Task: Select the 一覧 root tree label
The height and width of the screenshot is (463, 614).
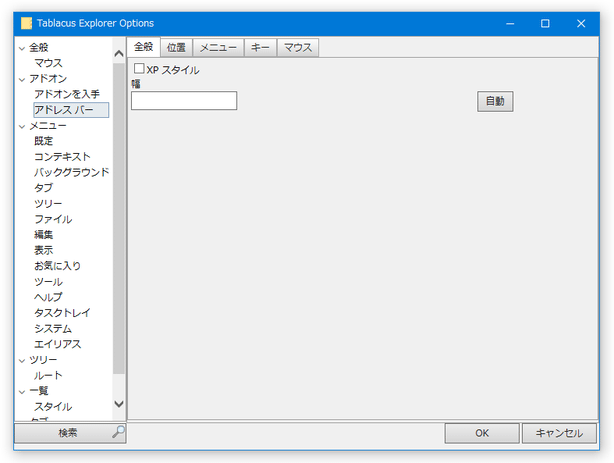Action: coord(39,391)
